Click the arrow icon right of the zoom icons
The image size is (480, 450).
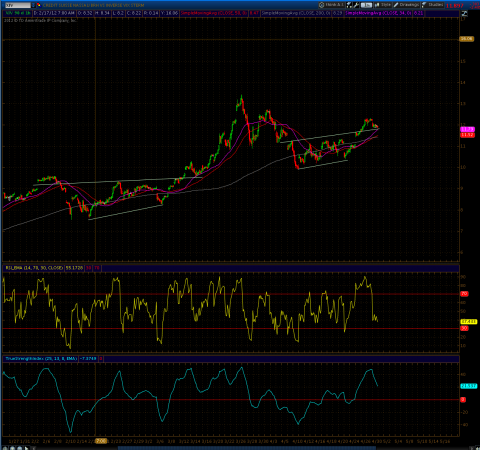pos(27,448)
